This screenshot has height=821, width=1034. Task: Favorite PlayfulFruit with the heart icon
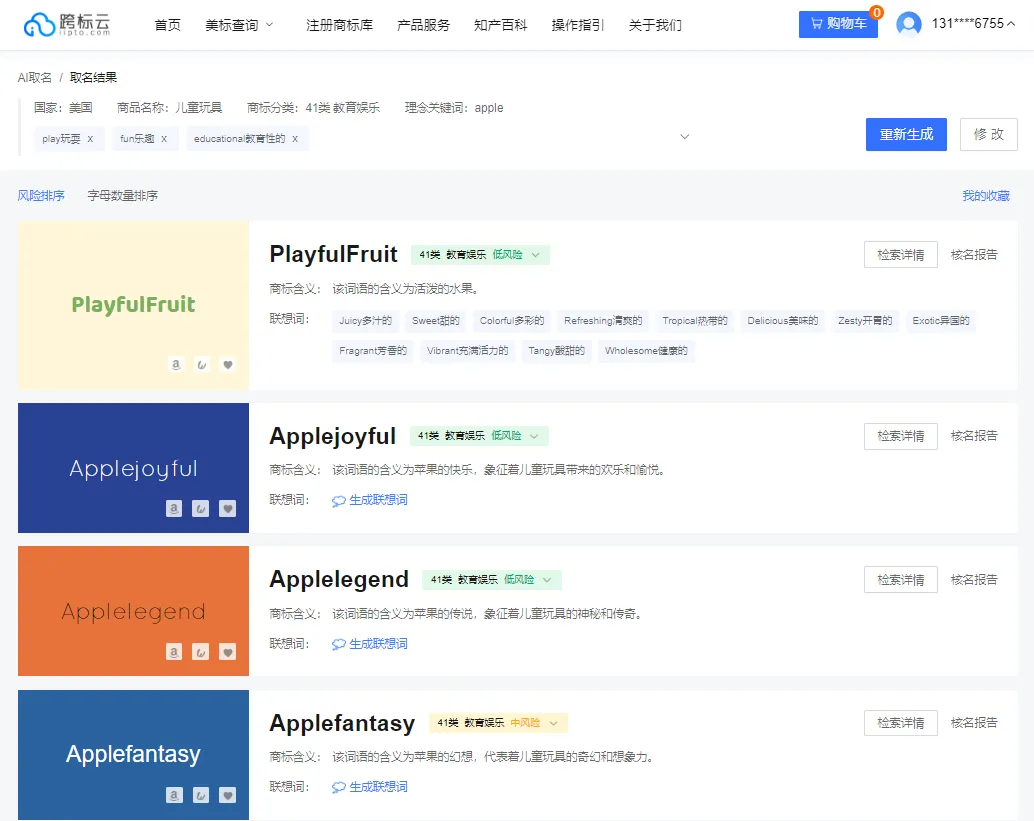[228, 365]
